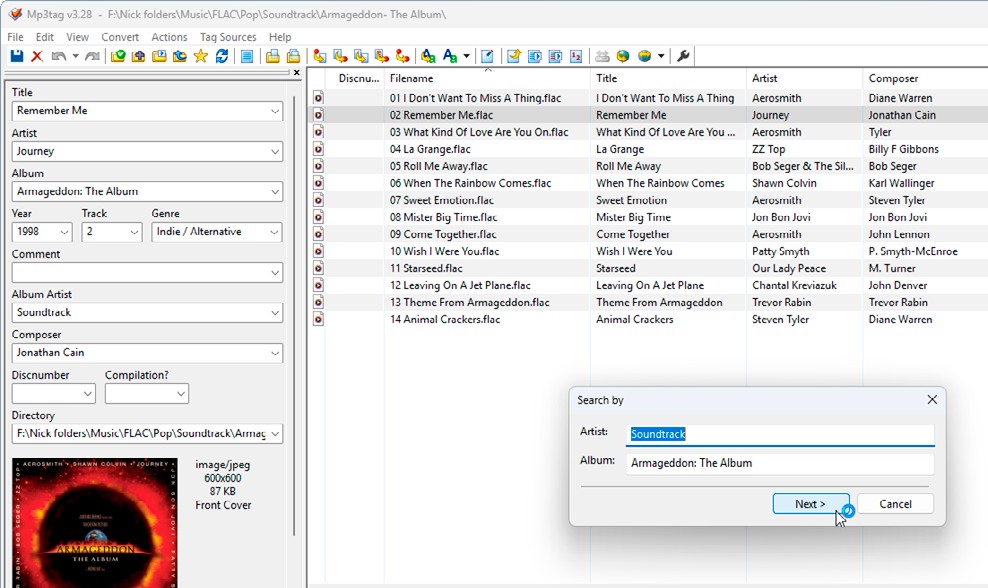The width and height of the screenshot is (988, 588).
Task: Expand the Directory path combo box
Action: (275, 434)
